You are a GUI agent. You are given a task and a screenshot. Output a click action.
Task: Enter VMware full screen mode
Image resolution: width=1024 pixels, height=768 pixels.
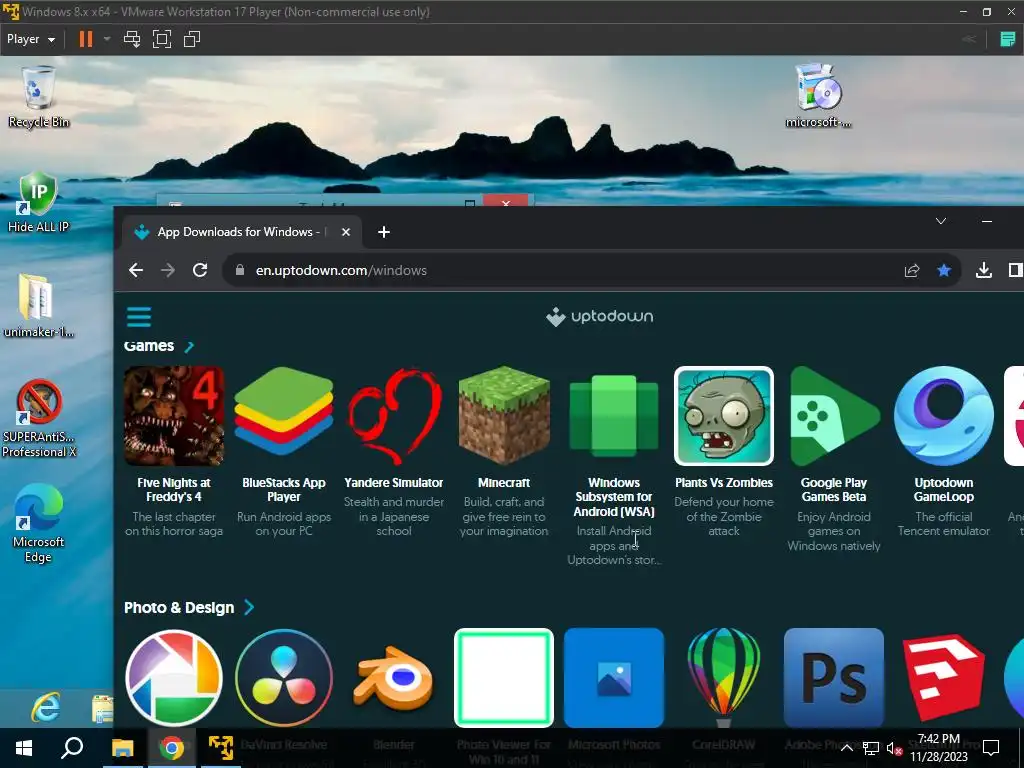point(162,39)
